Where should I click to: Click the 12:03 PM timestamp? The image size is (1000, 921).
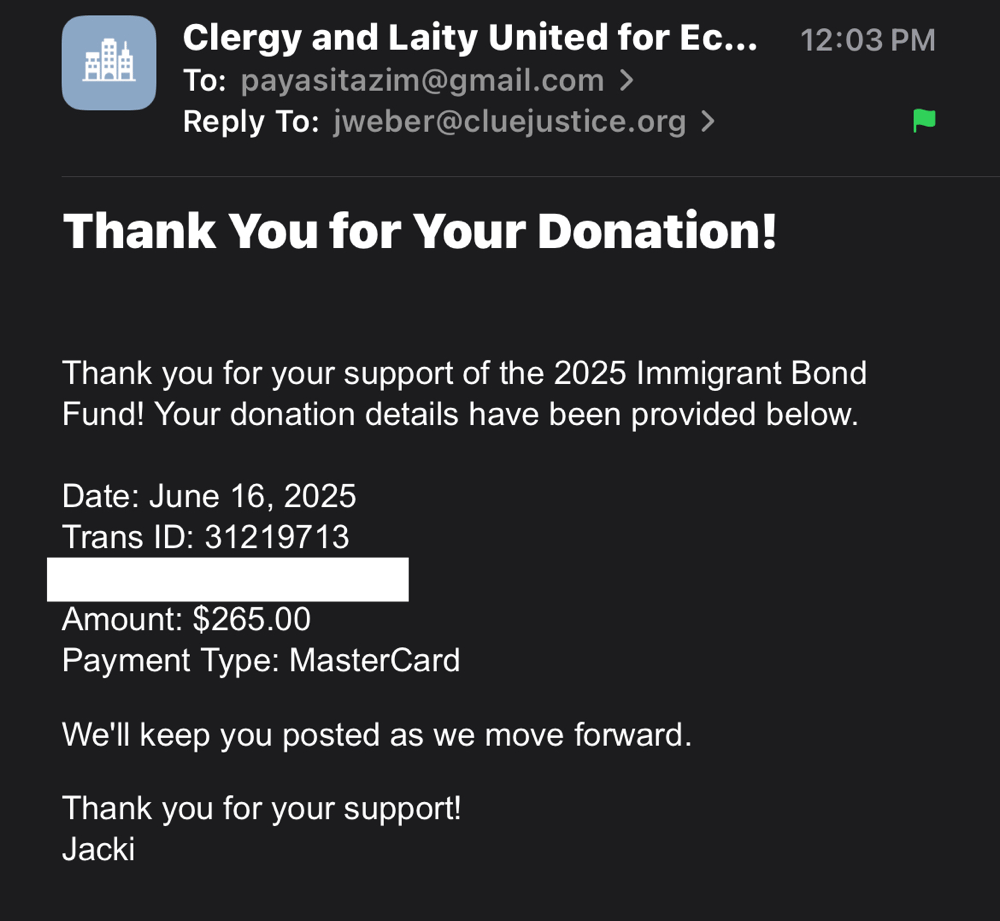coord(868,40)
